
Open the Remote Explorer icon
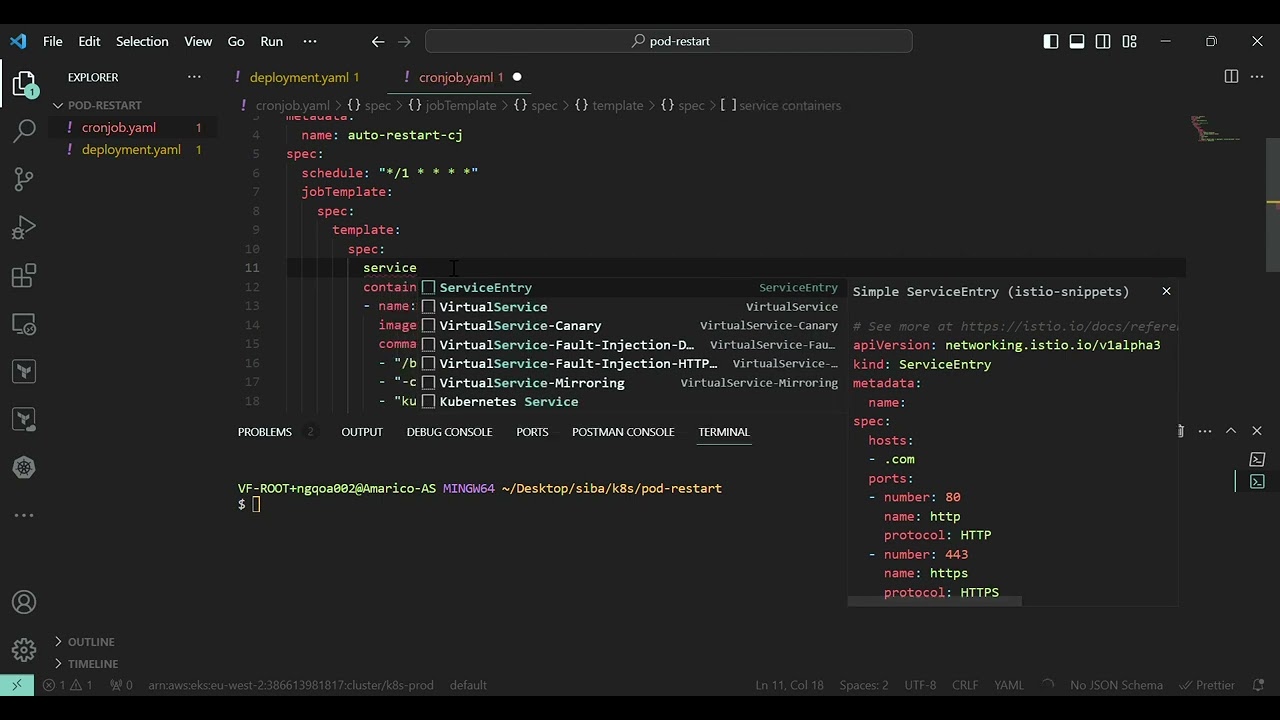click(24, 324)
